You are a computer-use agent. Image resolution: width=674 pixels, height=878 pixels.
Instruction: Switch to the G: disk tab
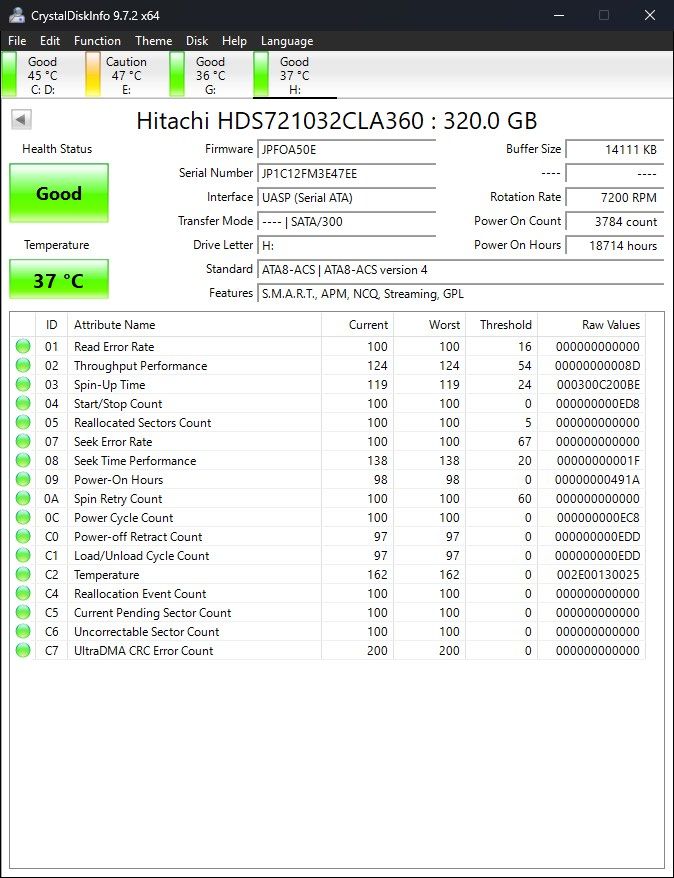210,75
